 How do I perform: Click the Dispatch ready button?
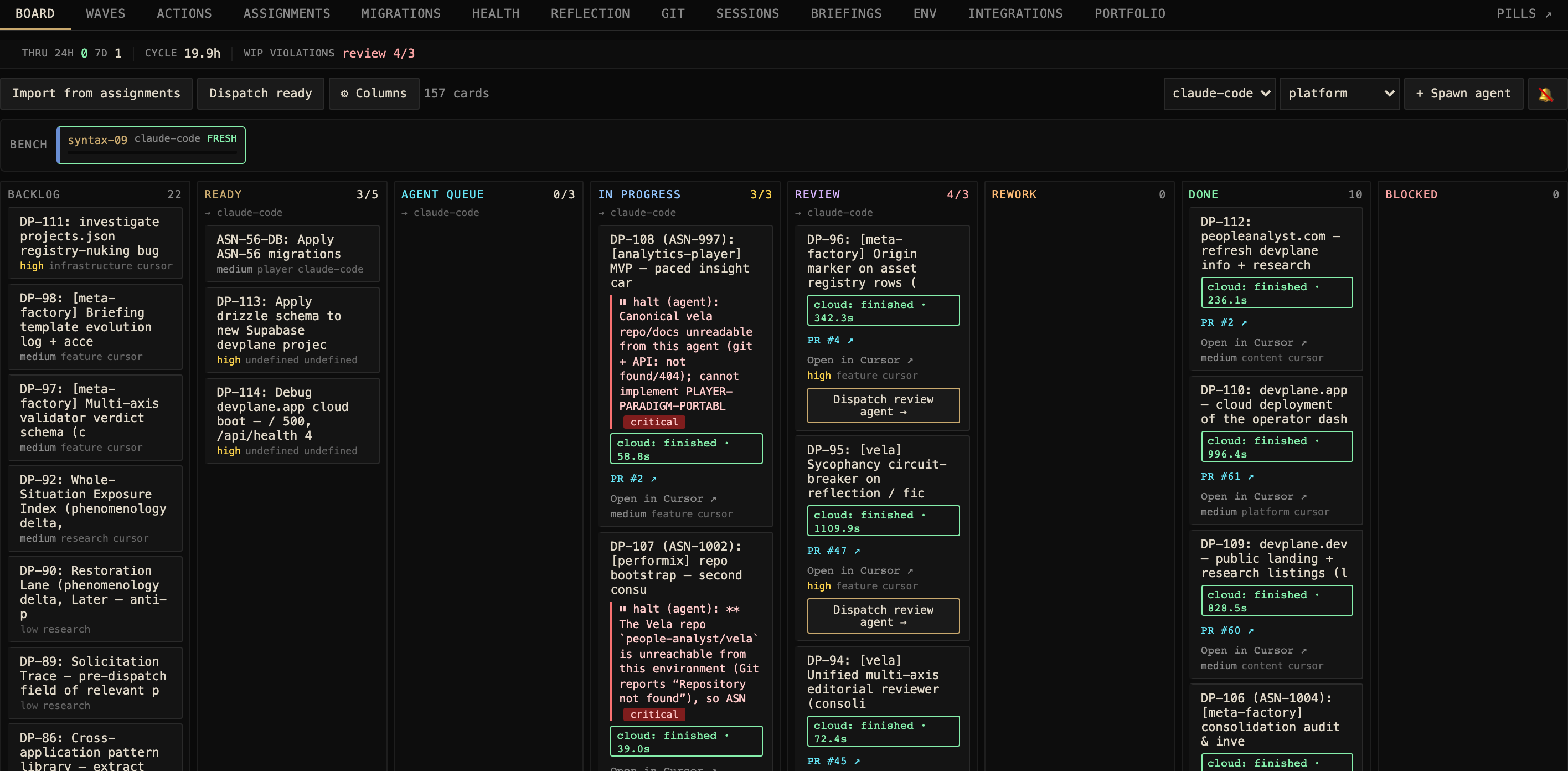coord(261,94)
